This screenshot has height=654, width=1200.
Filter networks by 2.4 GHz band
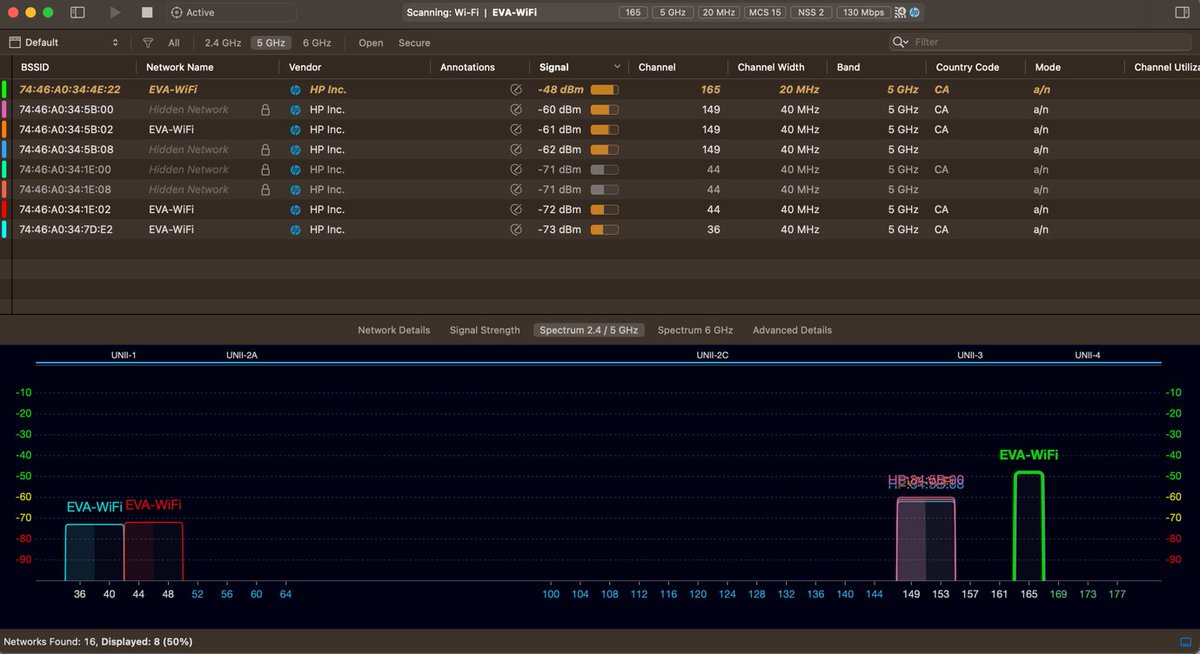[x=223, y=43]
